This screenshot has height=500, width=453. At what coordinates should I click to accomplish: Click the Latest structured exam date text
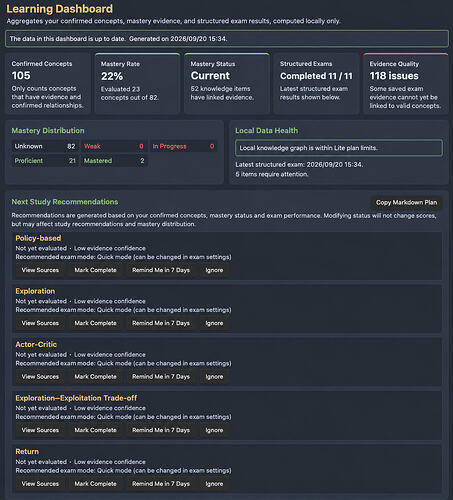299,164
